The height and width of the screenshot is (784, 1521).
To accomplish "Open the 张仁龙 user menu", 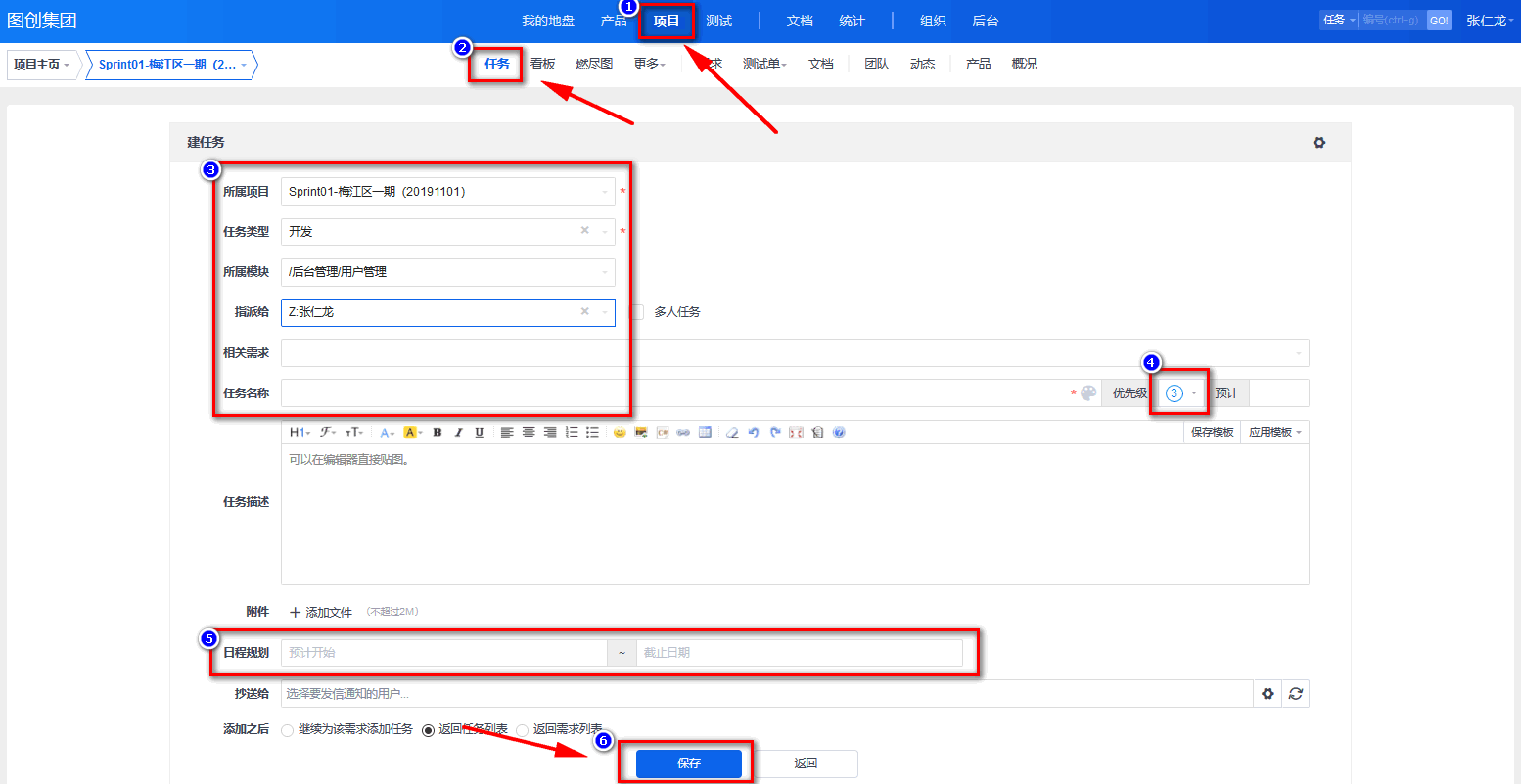I will pyautogui.click(x=1490, y=21).
